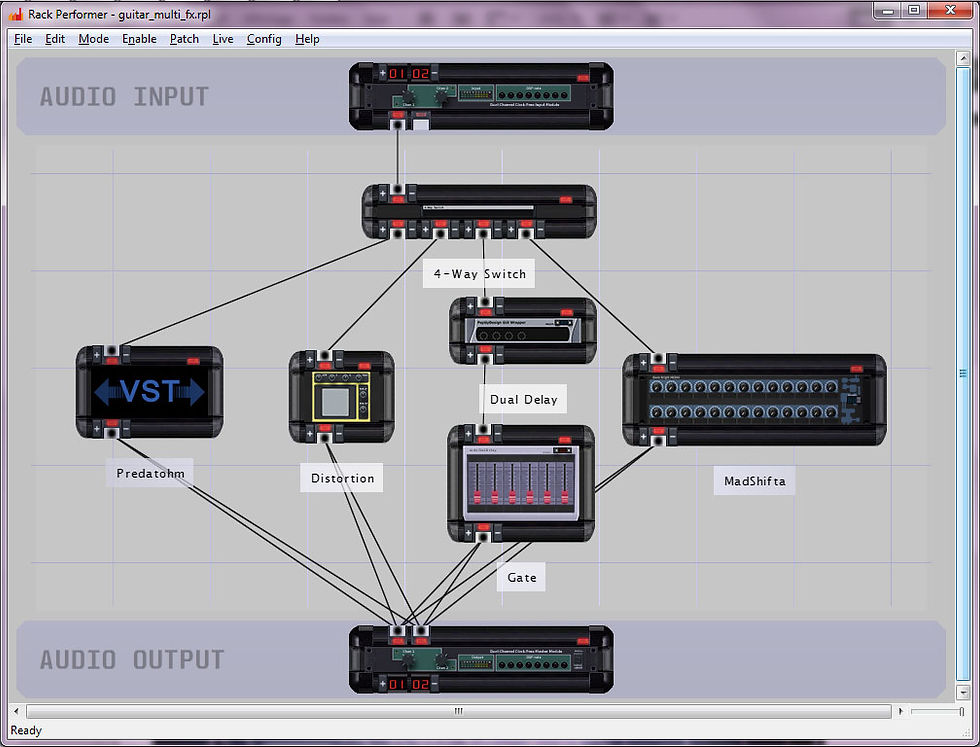The width and height of the screenshot is (980, 747).
Task: Click the Audio Input module first output jack
Action: pos(398,125)
